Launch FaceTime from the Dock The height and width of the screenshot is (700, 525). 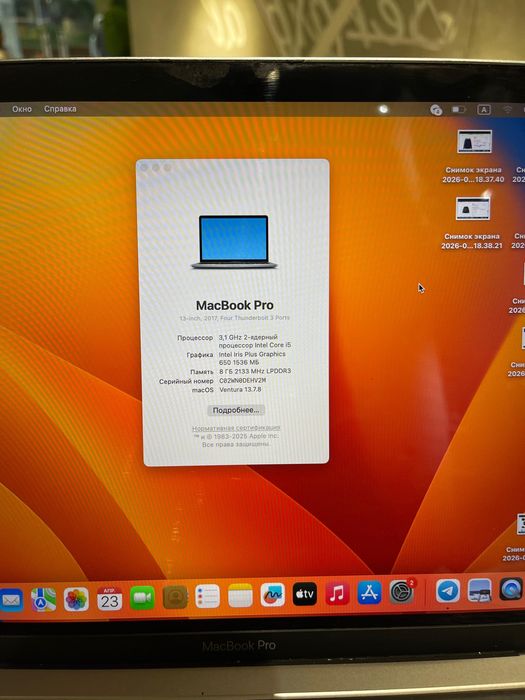(x=142, y=598)
